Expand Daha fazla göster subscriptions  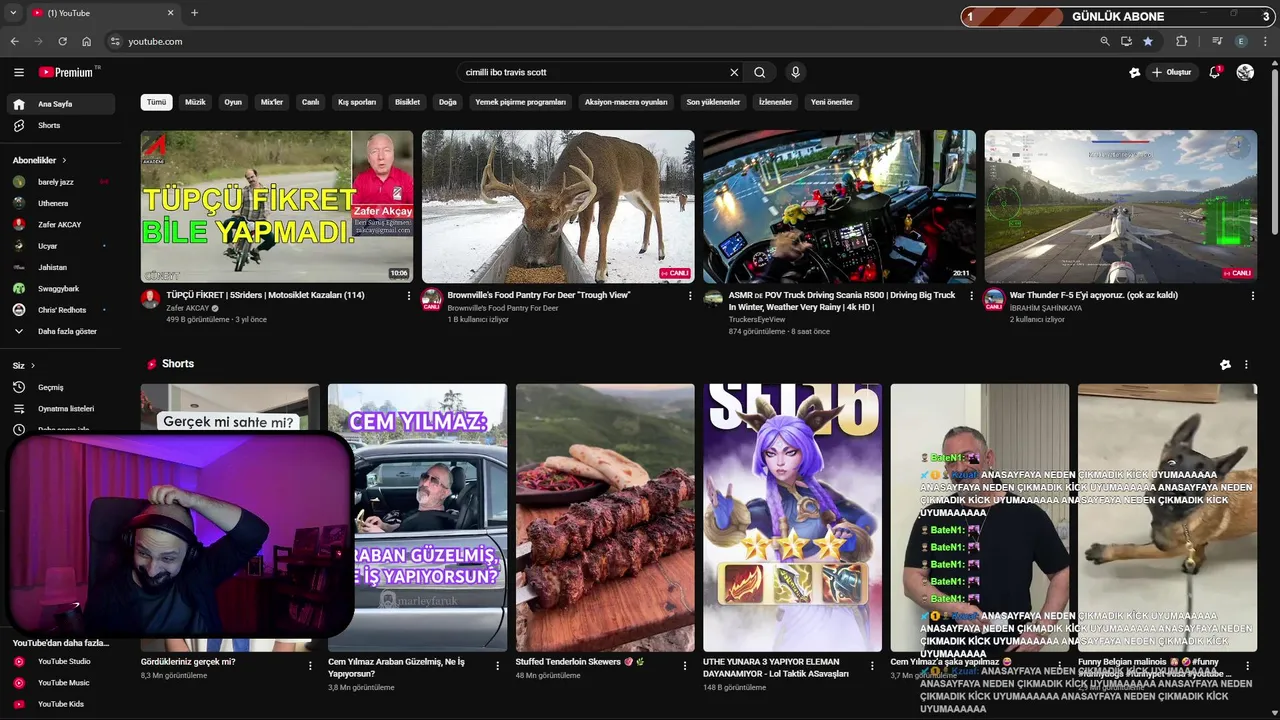point(60,331)
